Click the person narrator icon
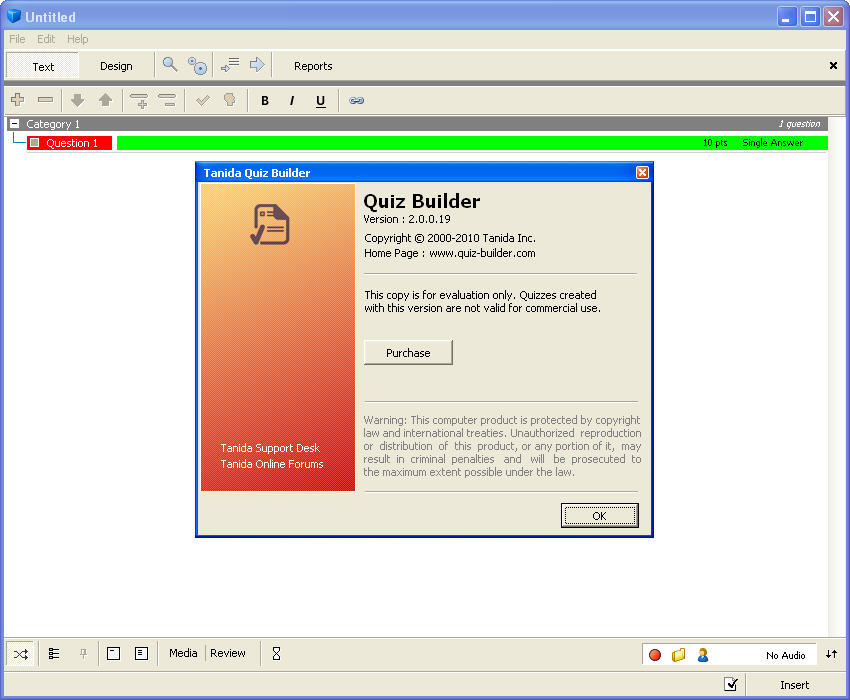Image resolution: width=850 pixels, height=700 pixels. pyautogui.click(x=703, y=655)
